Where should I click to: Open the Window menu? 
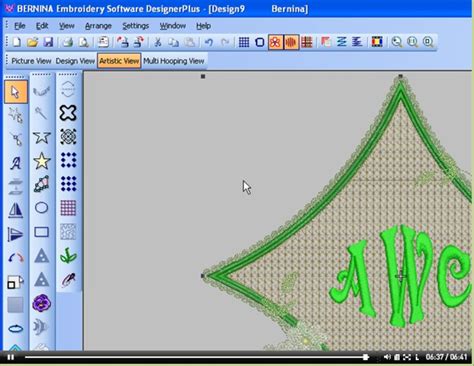172,26
